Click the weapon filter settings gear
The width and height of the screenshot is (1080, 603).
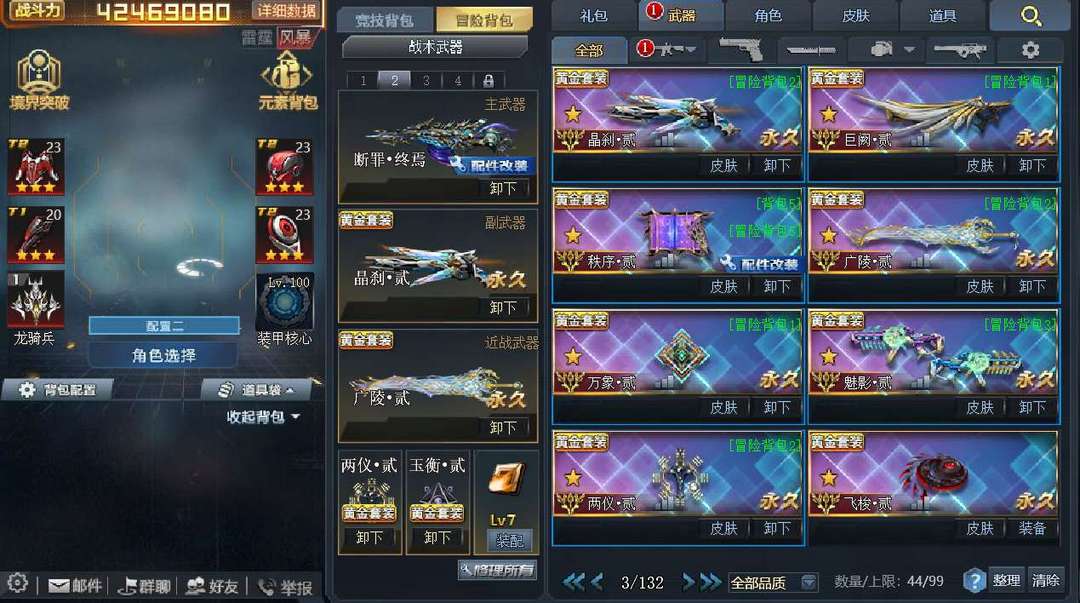click(1030, 50)
